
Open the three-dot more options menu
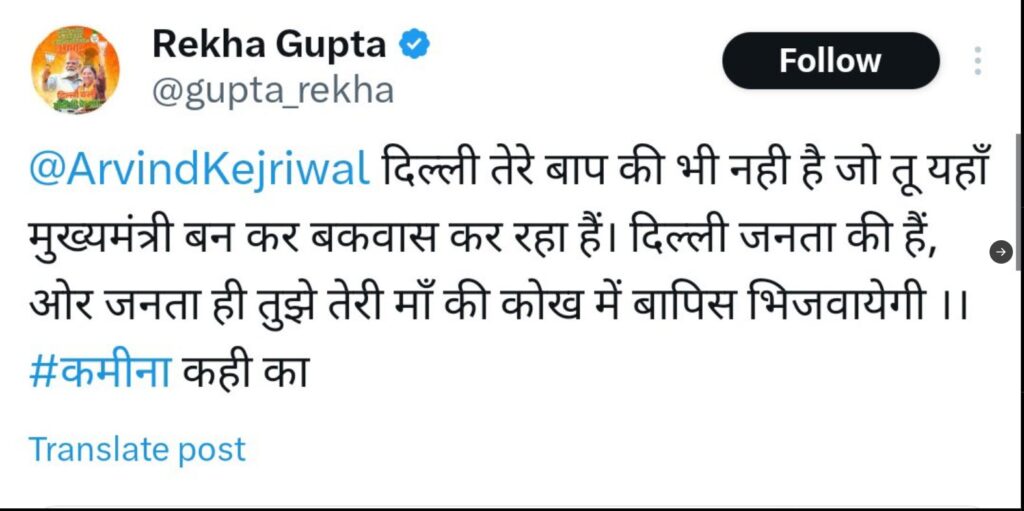click(x=978, y=61)
